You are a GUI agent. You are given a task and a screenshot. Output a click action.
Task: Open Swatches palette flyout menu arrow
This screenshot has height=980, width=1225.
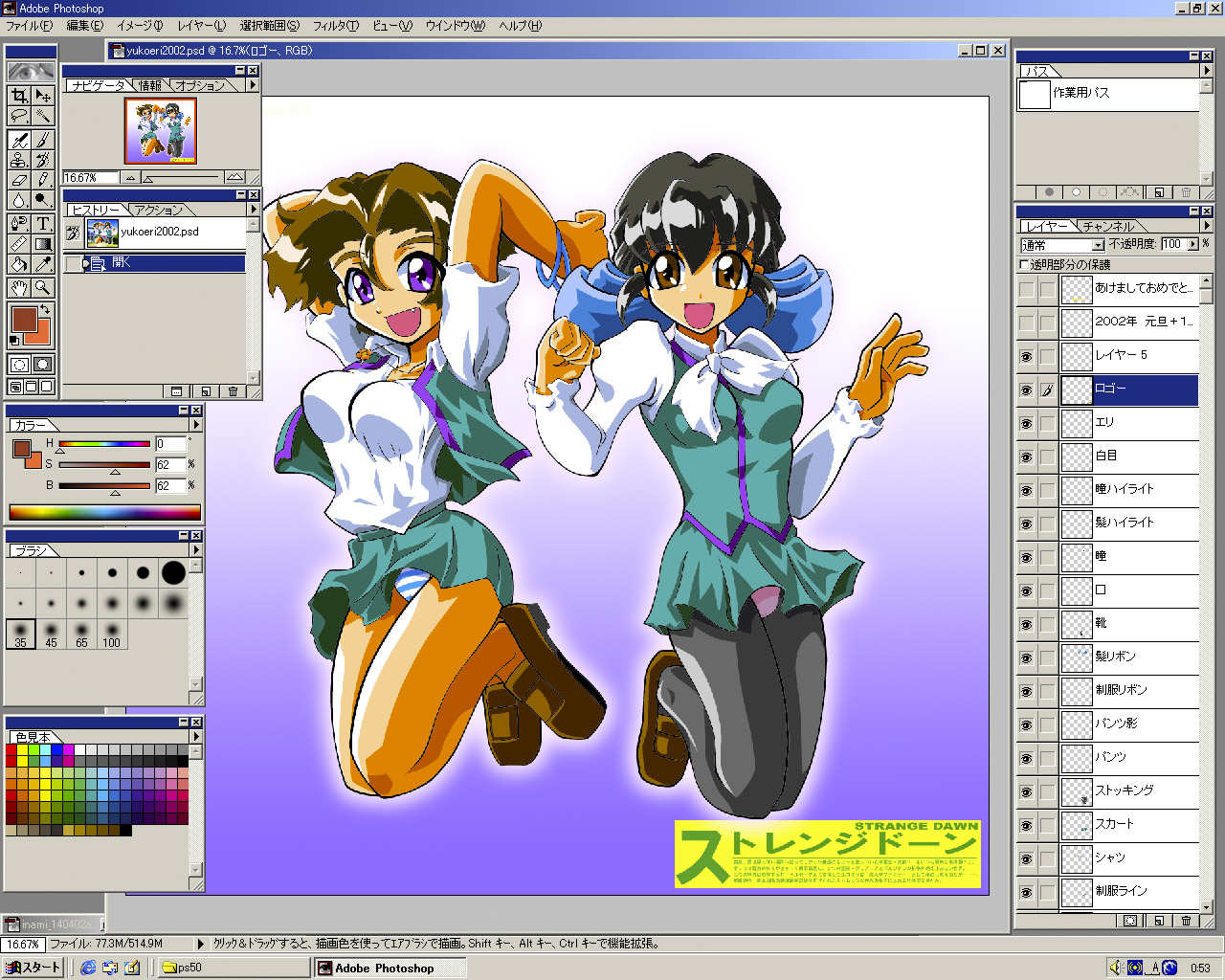point(195,737)
